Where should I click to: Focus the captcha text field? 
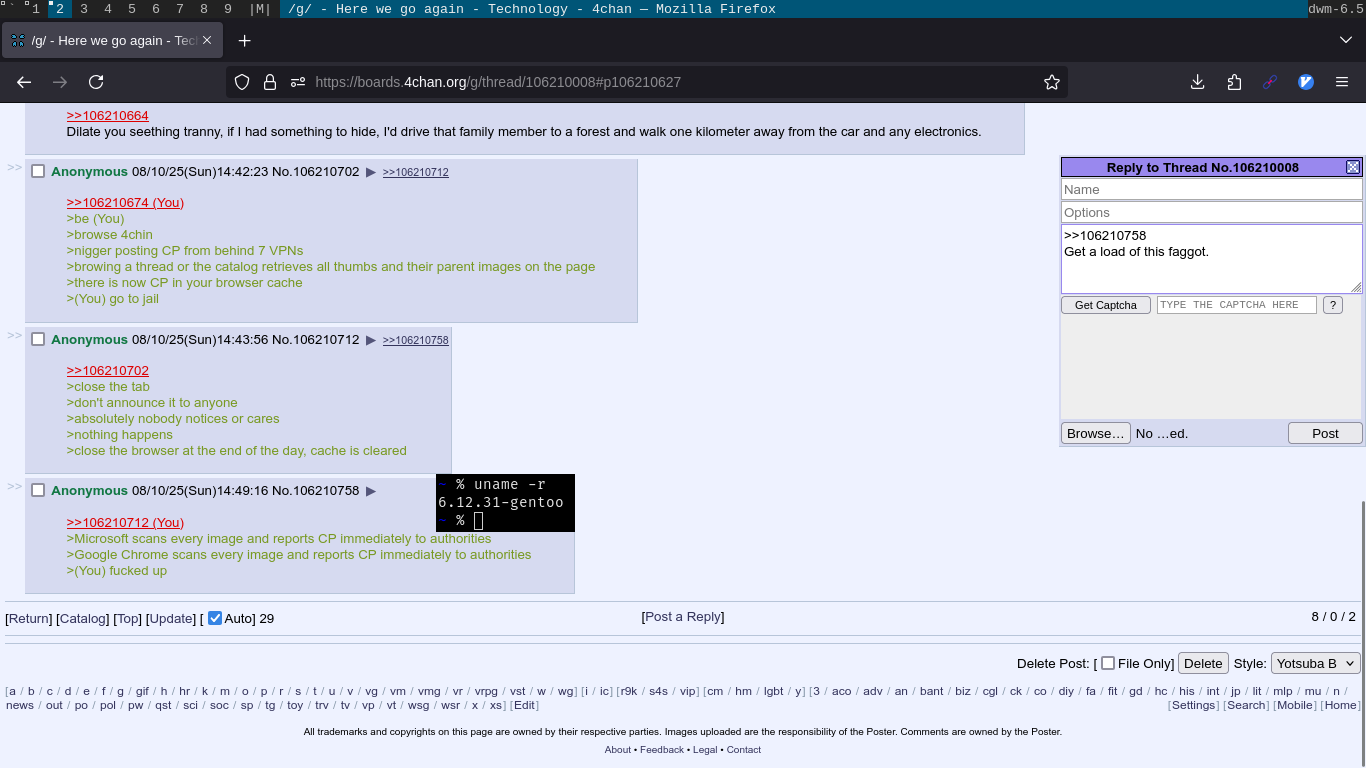pos(1237,305)
